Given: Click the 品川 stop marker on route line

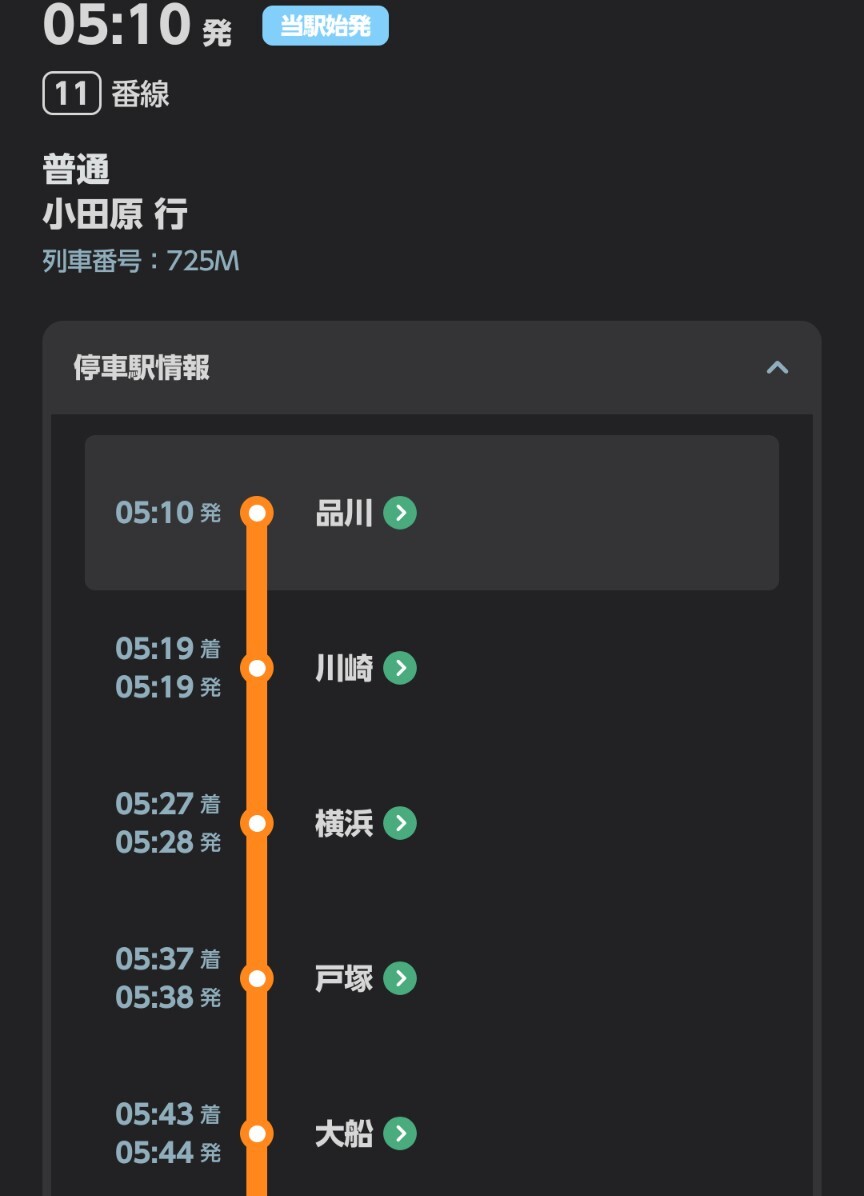Looking at the screenshot, I should tap(257, 513).
